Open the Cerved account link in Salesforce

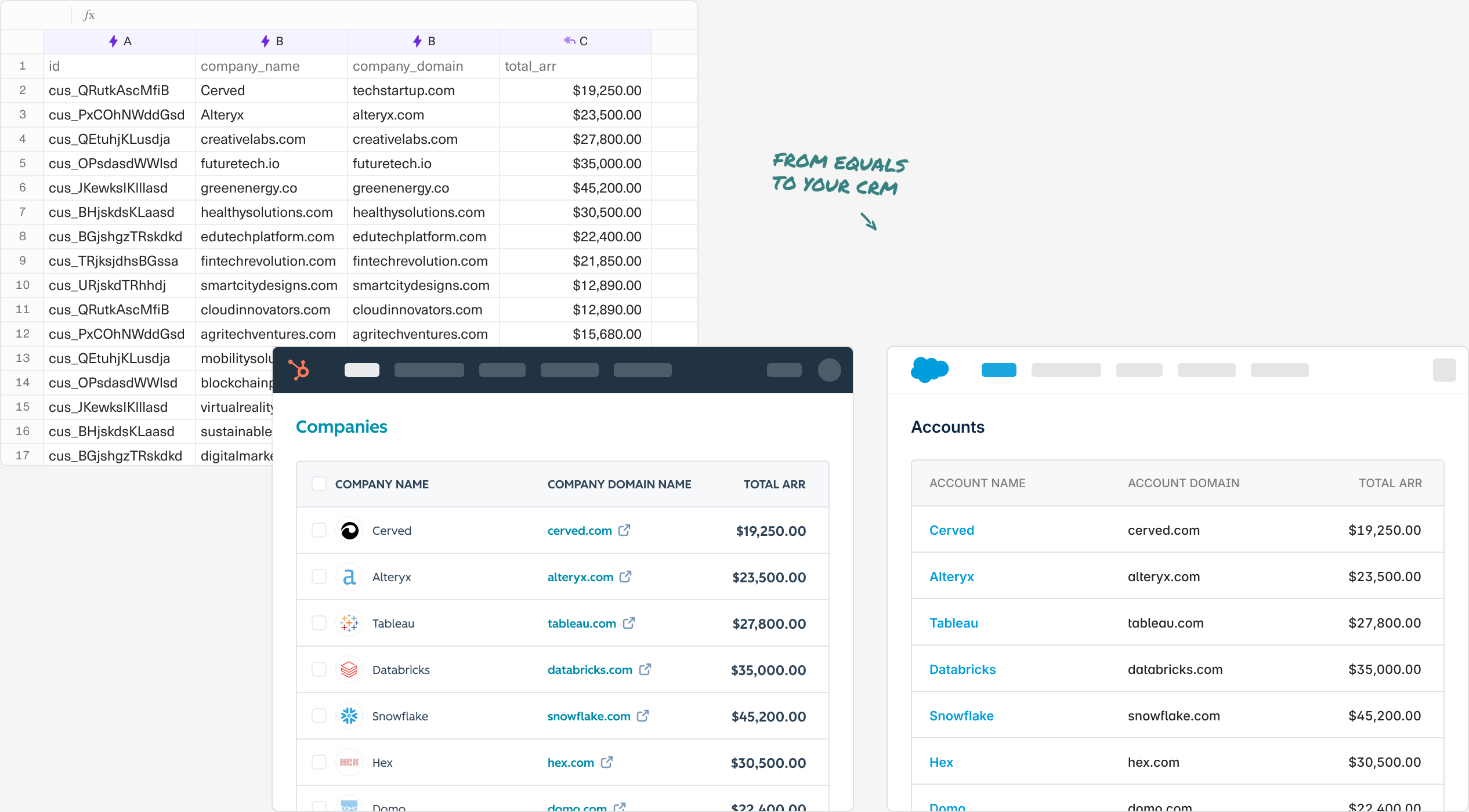951,530
